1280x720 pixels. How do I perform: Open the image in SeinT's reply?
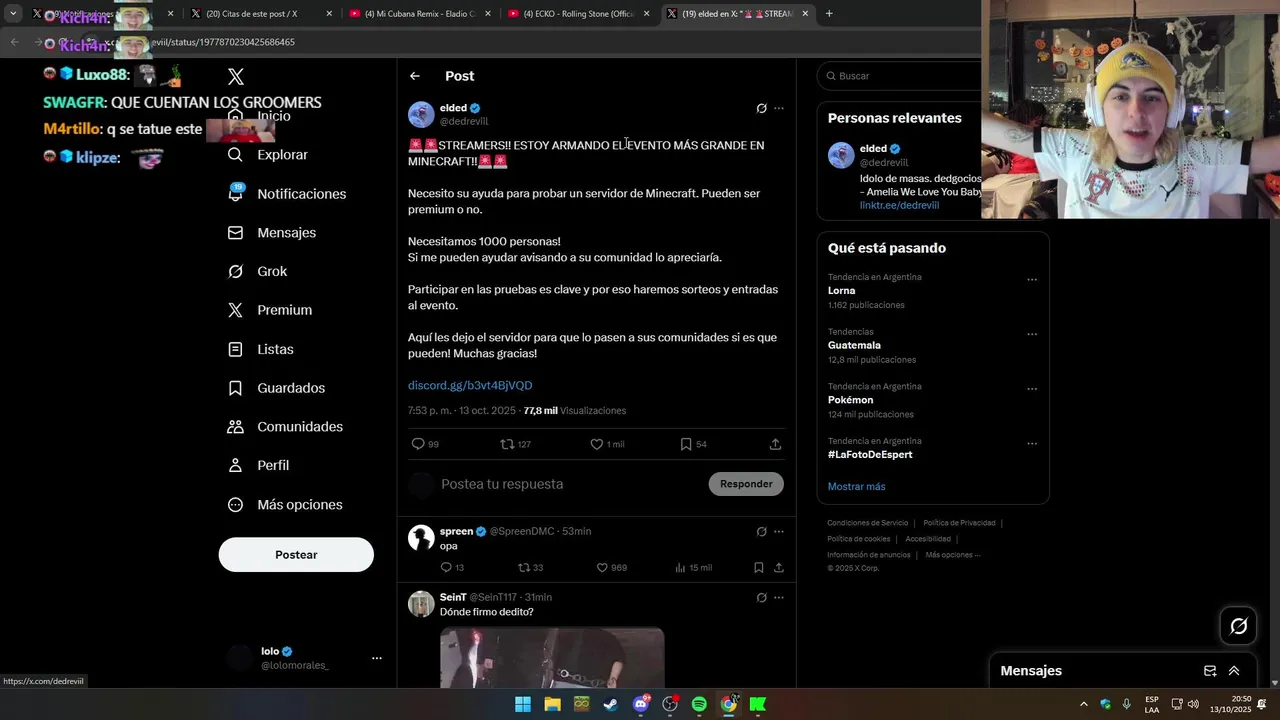coord(552,657)
